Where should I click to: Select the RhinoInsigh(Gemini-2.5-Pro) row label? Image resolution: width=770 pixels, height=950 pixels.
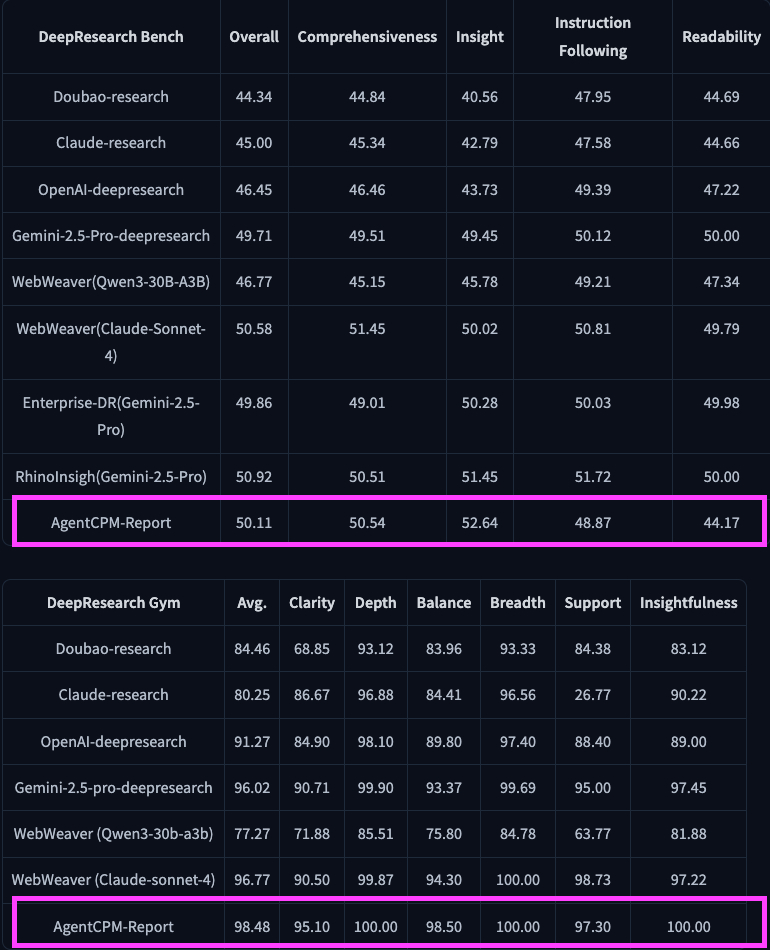111,477
